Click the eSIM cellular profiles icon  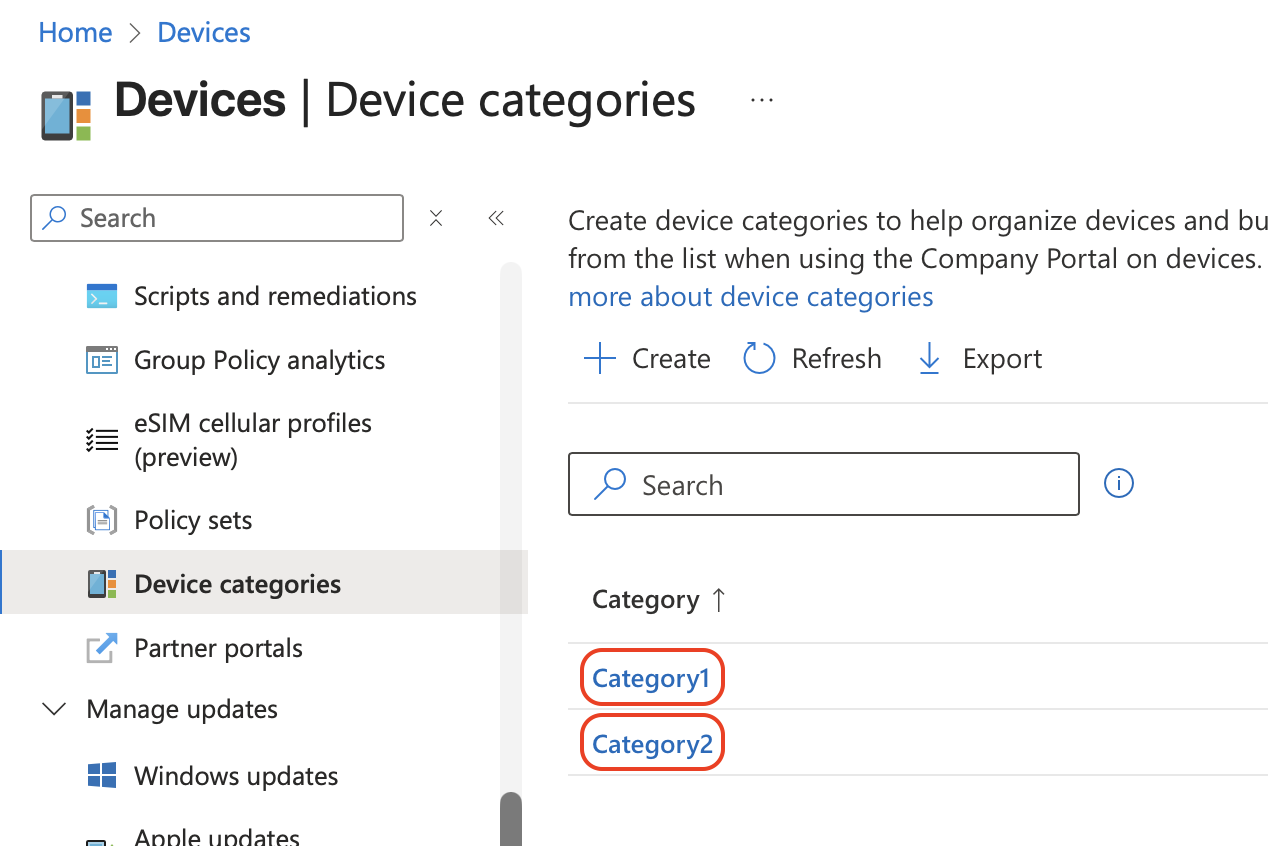coord(101,440)
